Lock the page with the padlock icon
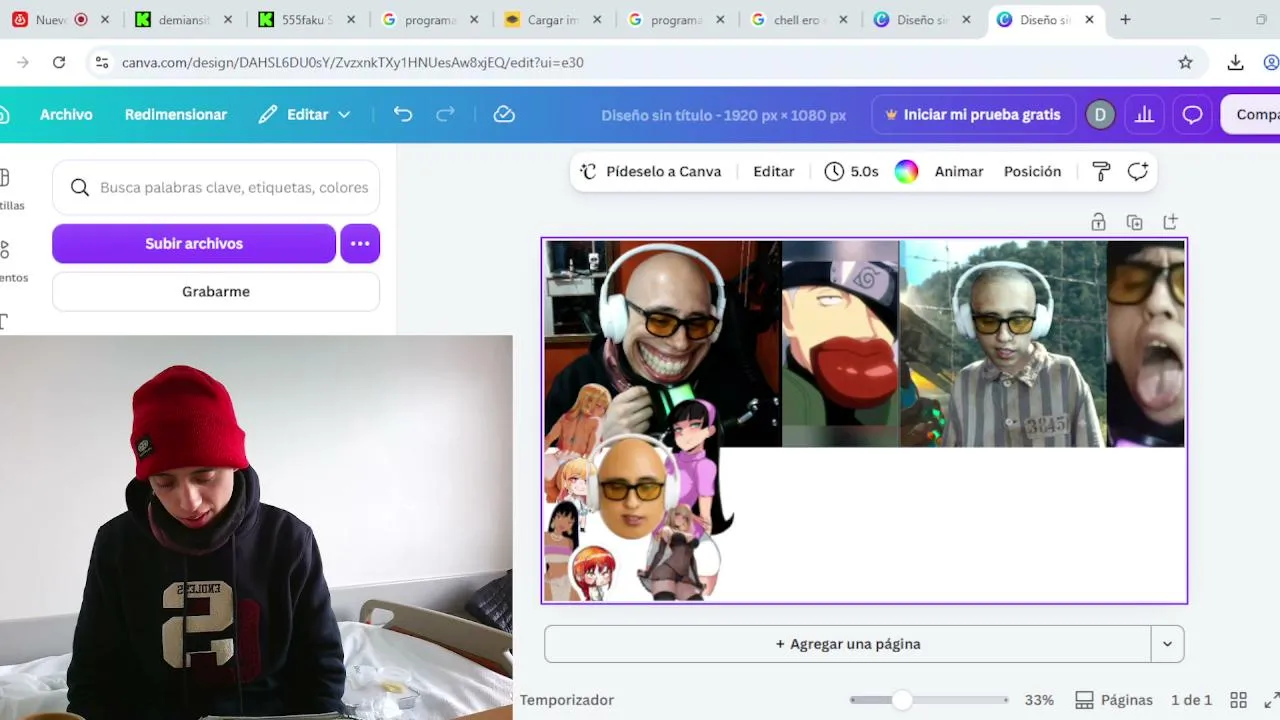 [1098, 222]
